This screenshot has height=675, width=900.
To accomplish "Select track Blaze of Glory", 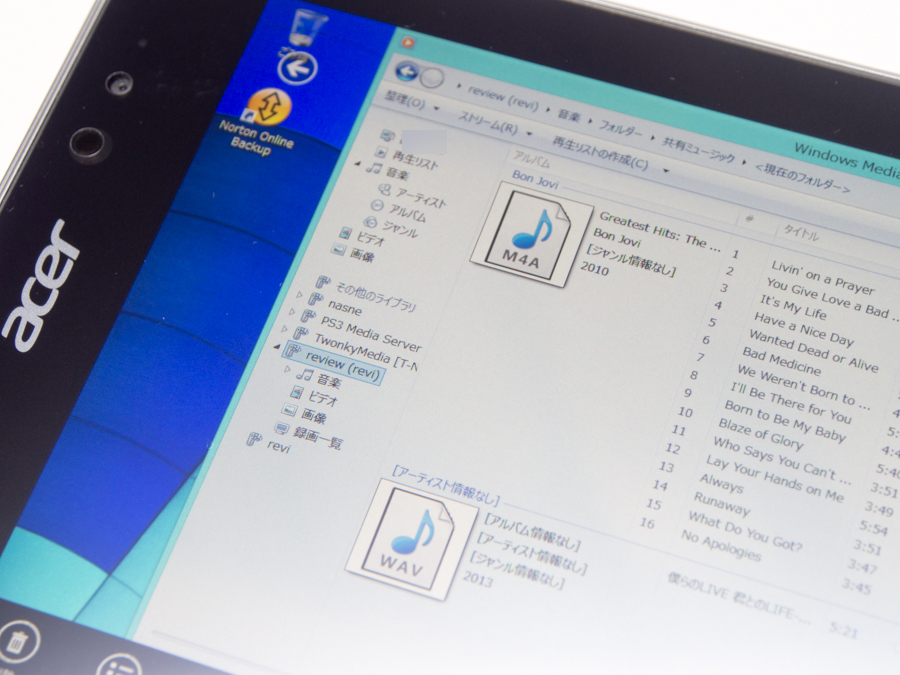I will [x=760, y=433].
